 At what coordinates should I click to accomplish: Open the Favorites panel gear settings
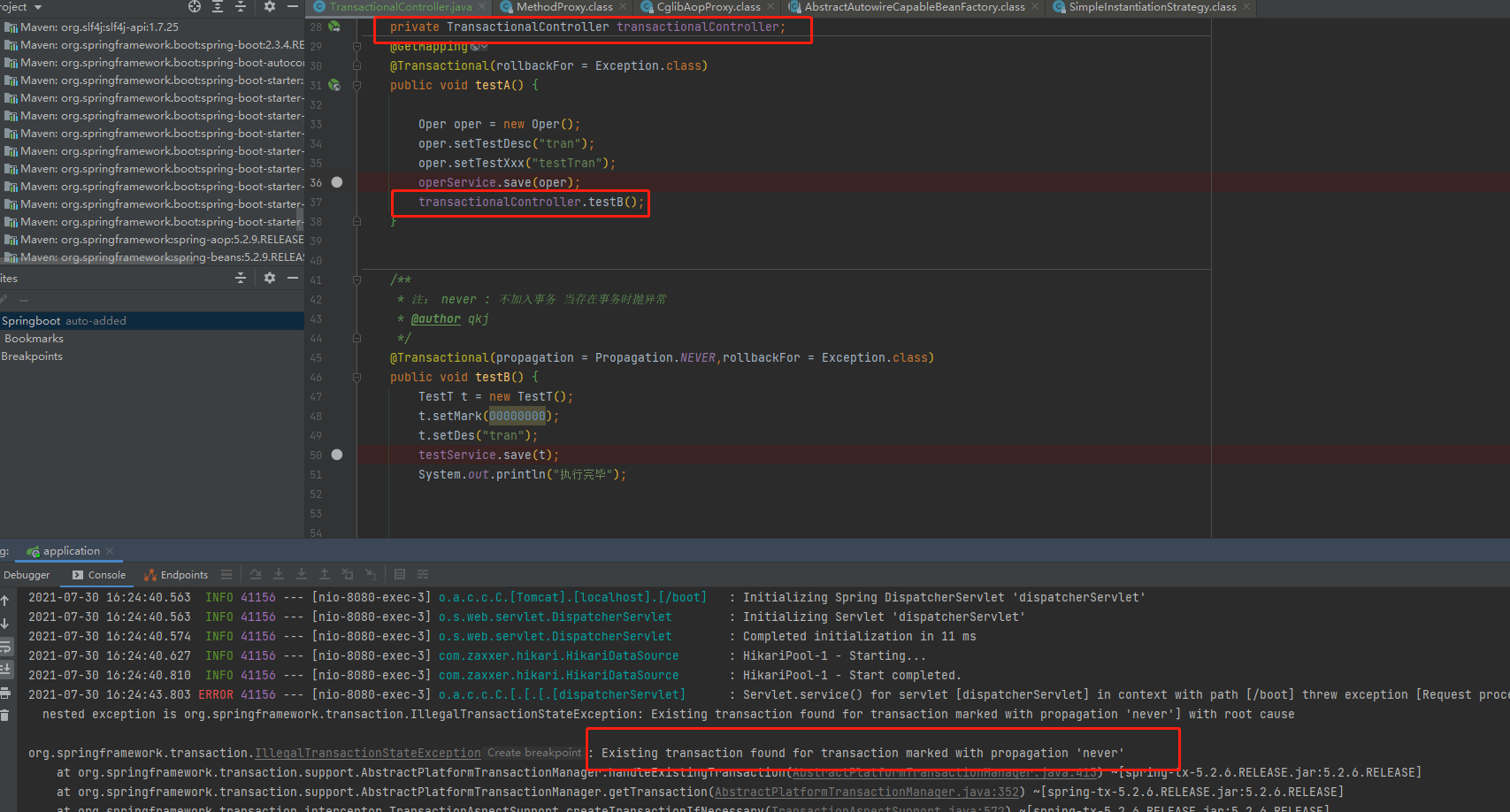270,278
